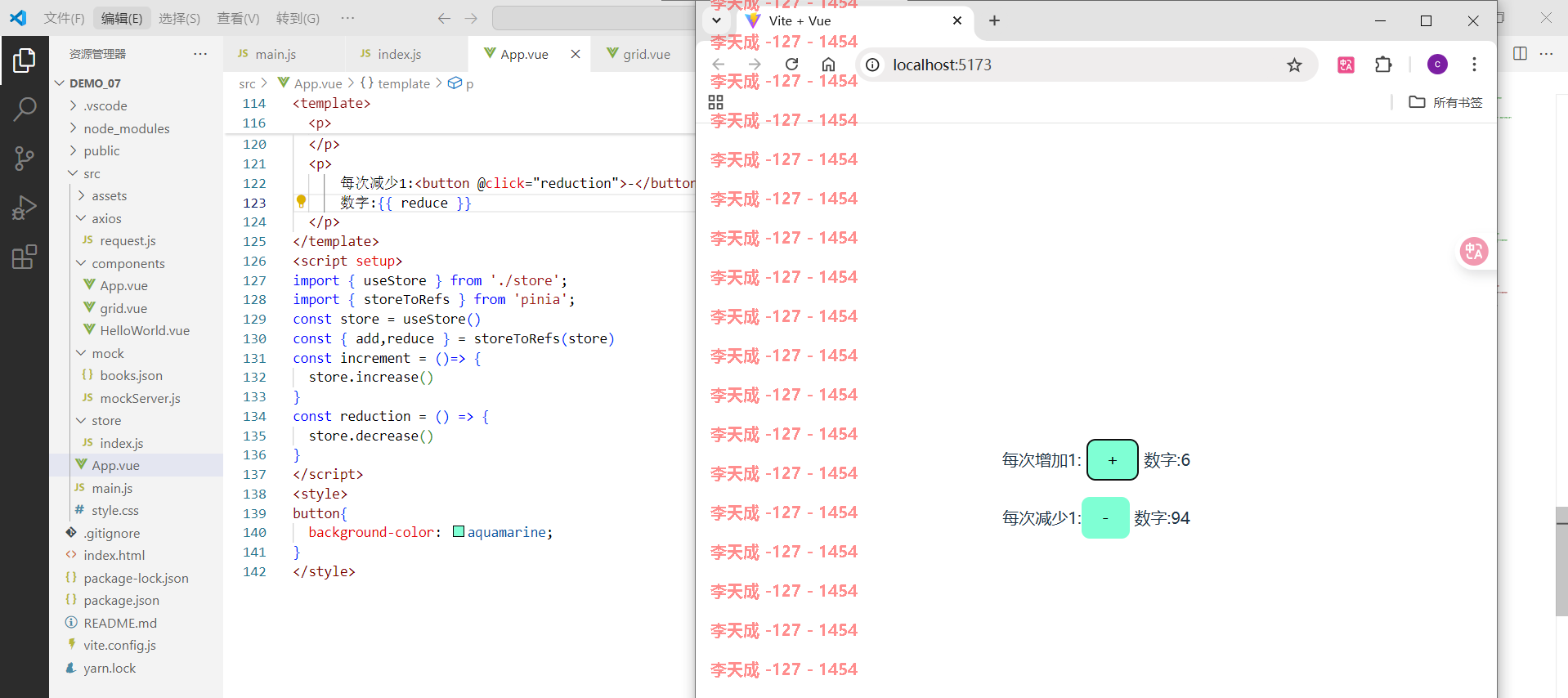1568x698 pixels.
Task: Expand the node_modules folder
Action: [74, 128]
